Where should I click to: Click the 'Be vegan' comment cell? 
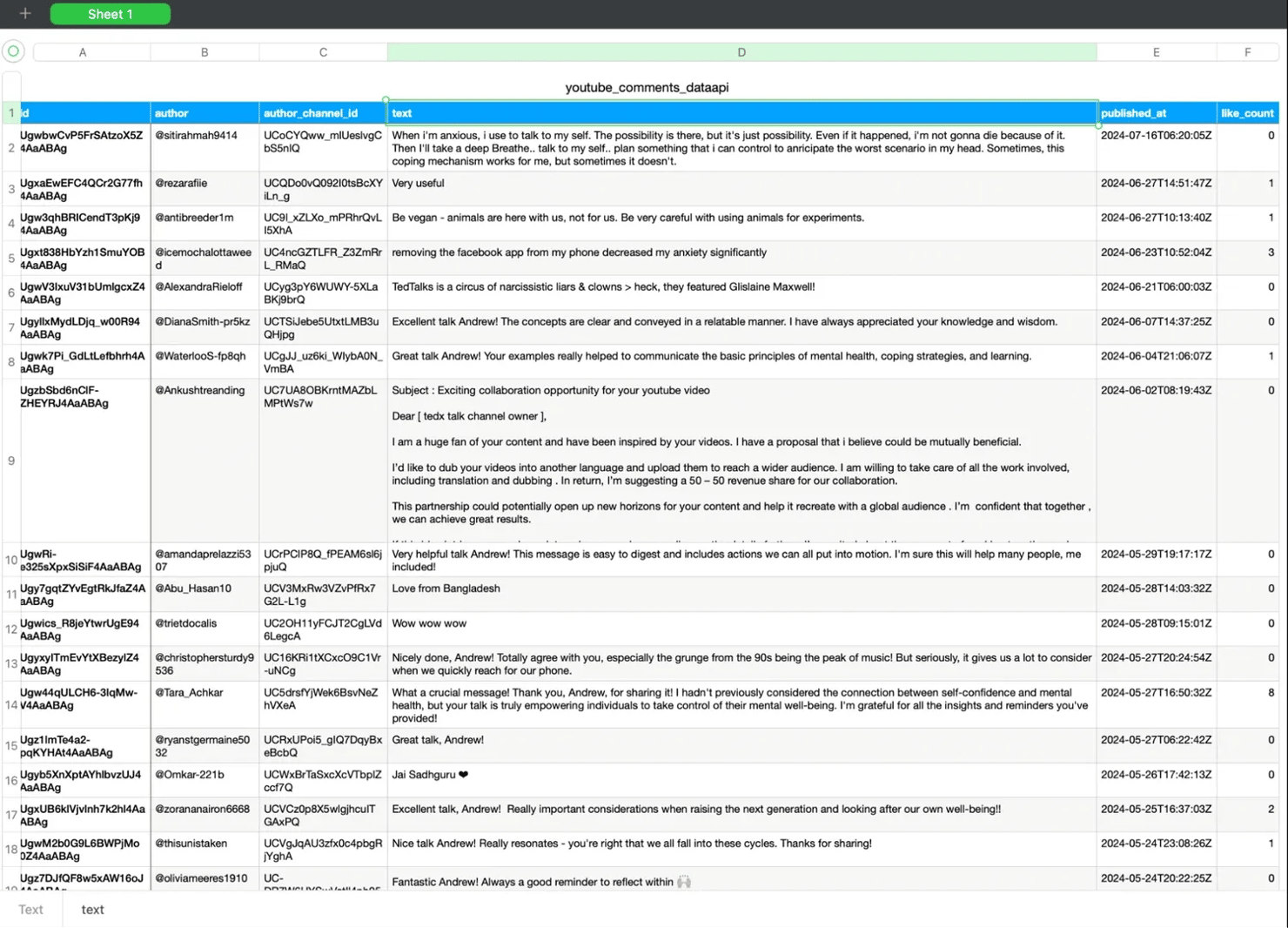tap(741, 224)
